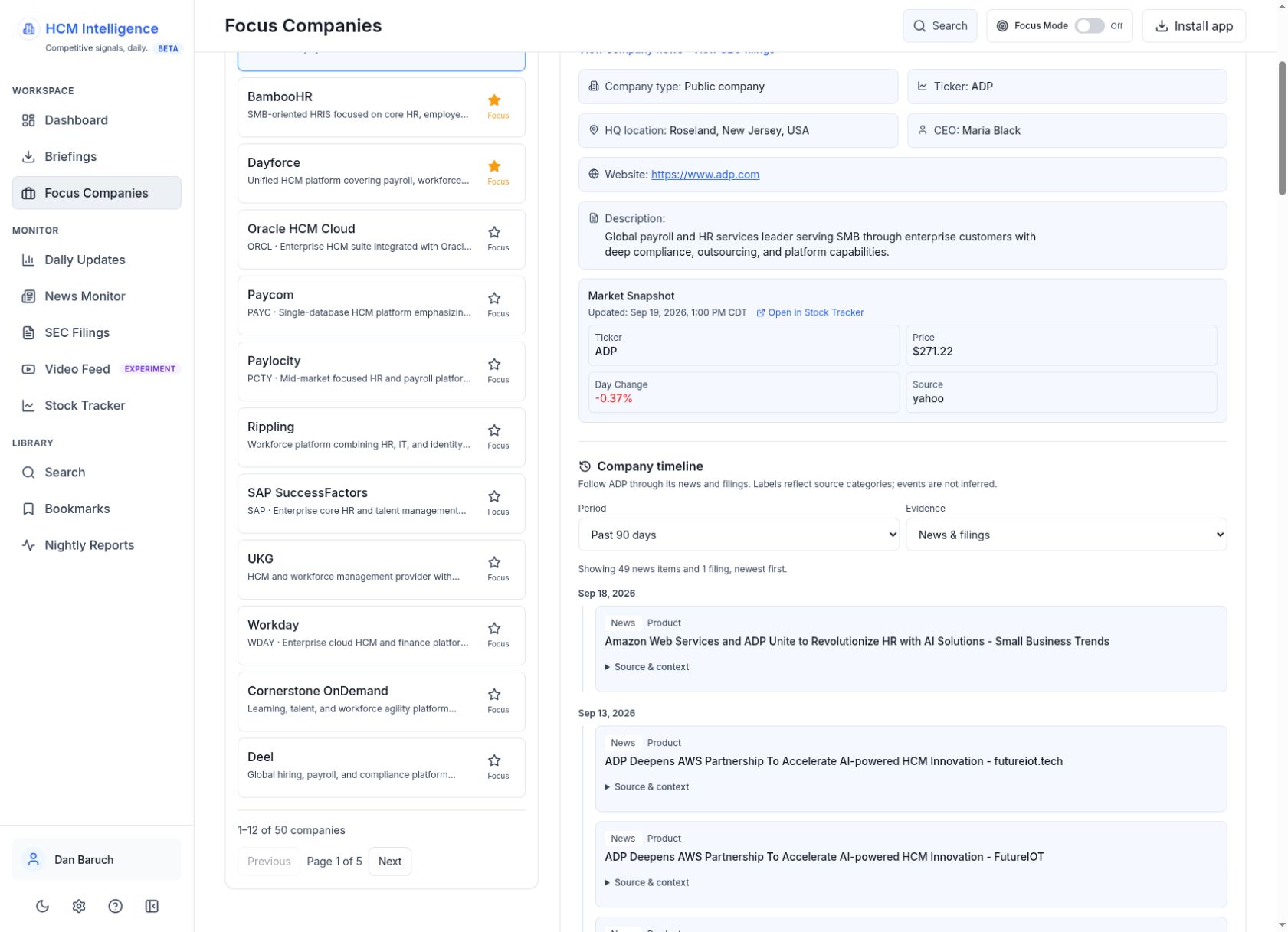Viewport: 1288px width, 932px height.
Task: Click the CEO person icon
Action: point(923,130)
